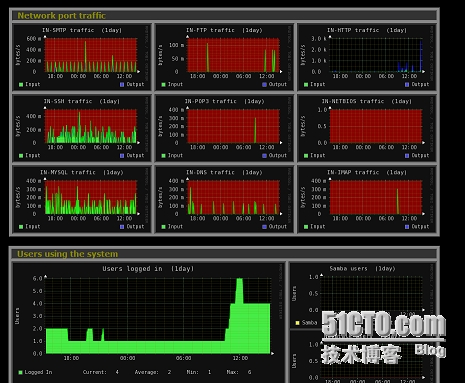Click the 'Current: 4' users statistic
This screenshot has height=383, width=465.
(101, 372)
